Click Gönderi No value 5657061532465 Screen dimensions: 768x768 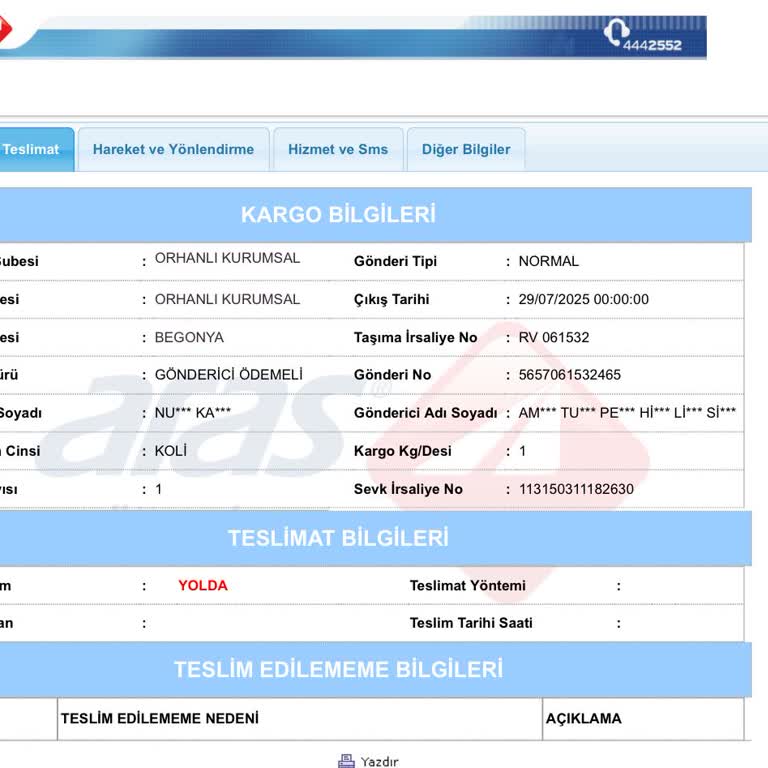pos(569,375)
